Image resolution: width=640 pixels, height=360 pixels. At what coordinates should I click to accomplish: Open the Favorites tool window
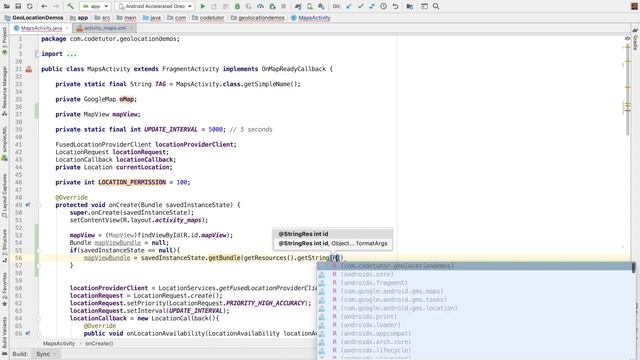point(4,289)
